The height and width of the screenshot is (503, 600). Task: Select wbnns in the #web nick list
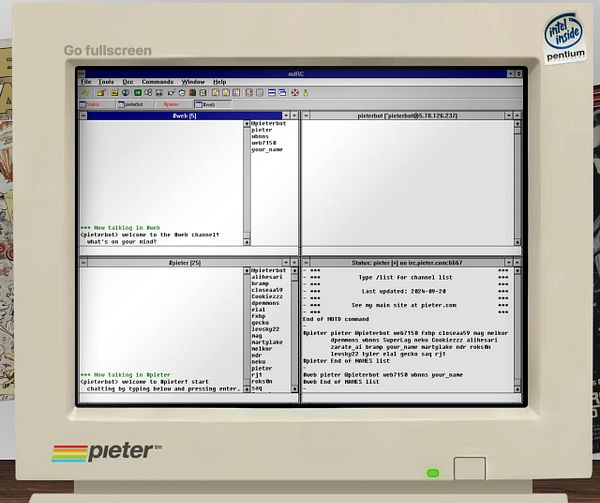(x=260, y=137)
